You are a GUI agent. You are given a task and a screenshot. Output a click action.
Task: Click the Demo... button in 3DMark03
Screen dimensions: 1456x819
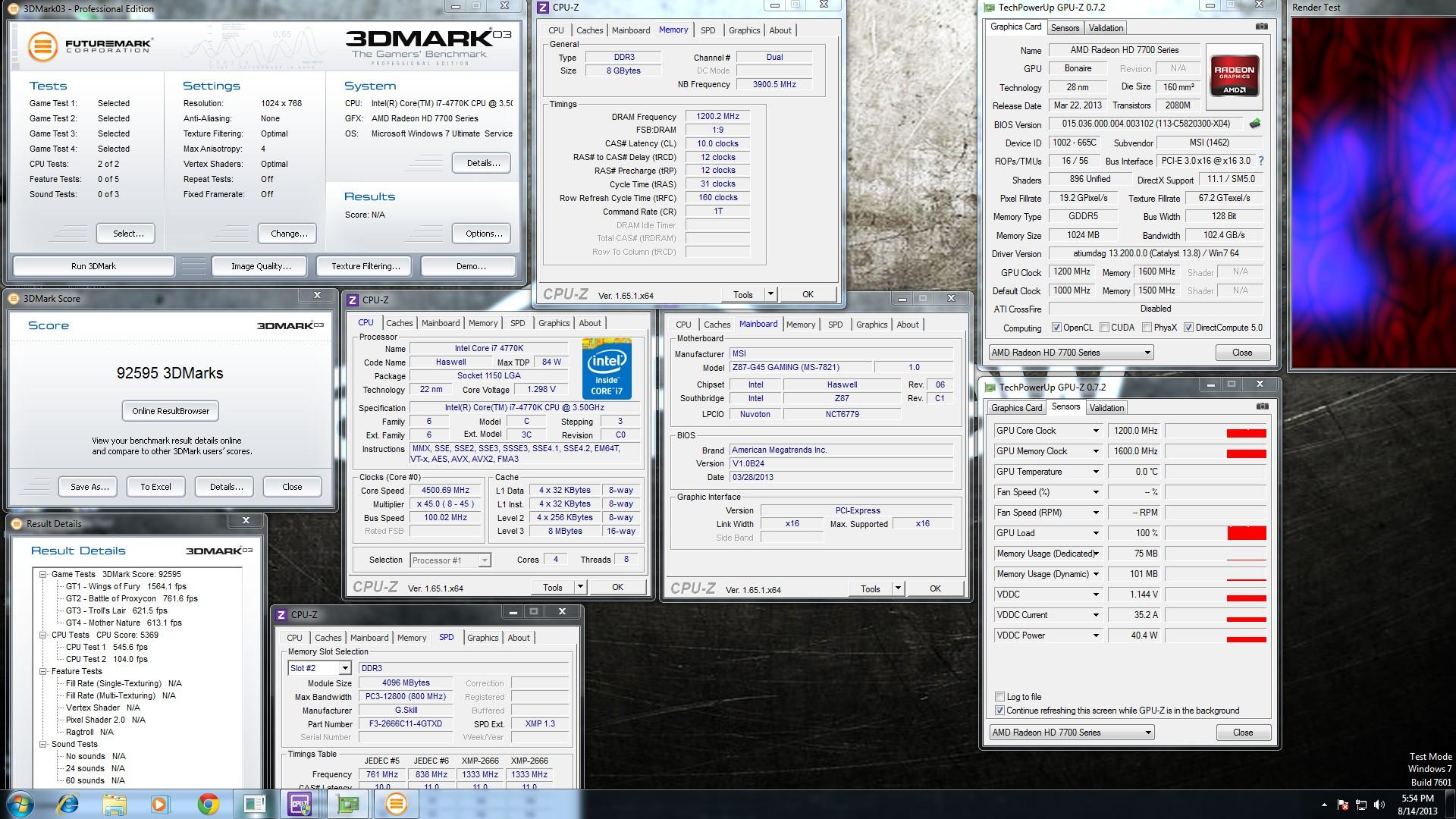click(x=469, y=266)
